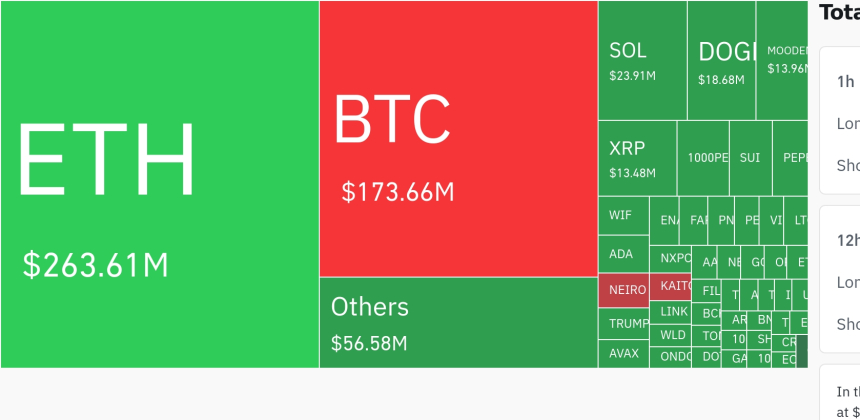Click the ETH liquidation tile
This screenshot has width=860, height=420.
[x=160, y=185]
